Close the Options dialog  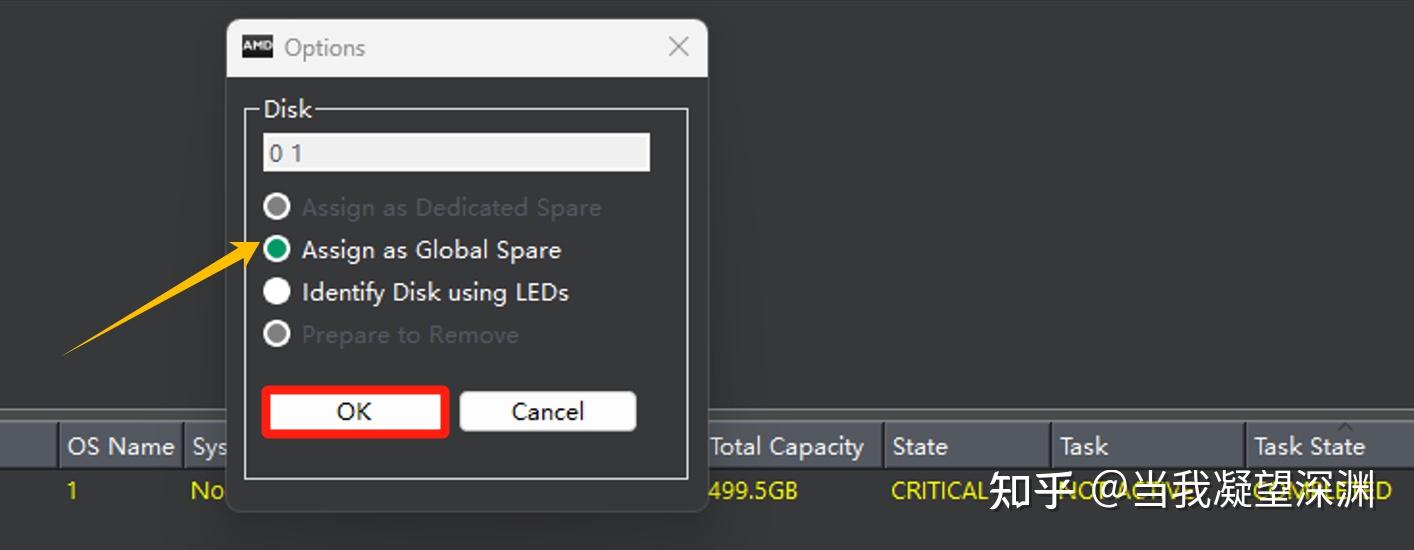(x=679, y=47)
